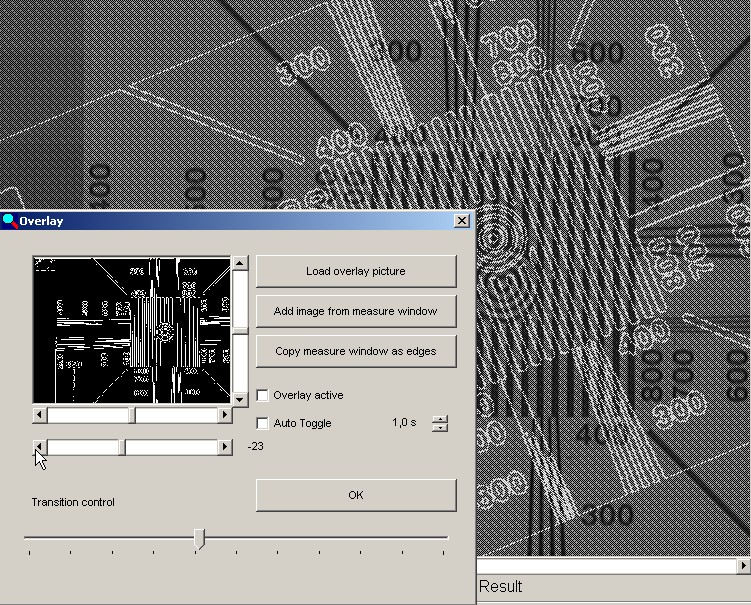This screenshot has width=751, height=605.
Task: Click the left arrow of the -23 scrollbar
Action: click(x=40, y=447)
